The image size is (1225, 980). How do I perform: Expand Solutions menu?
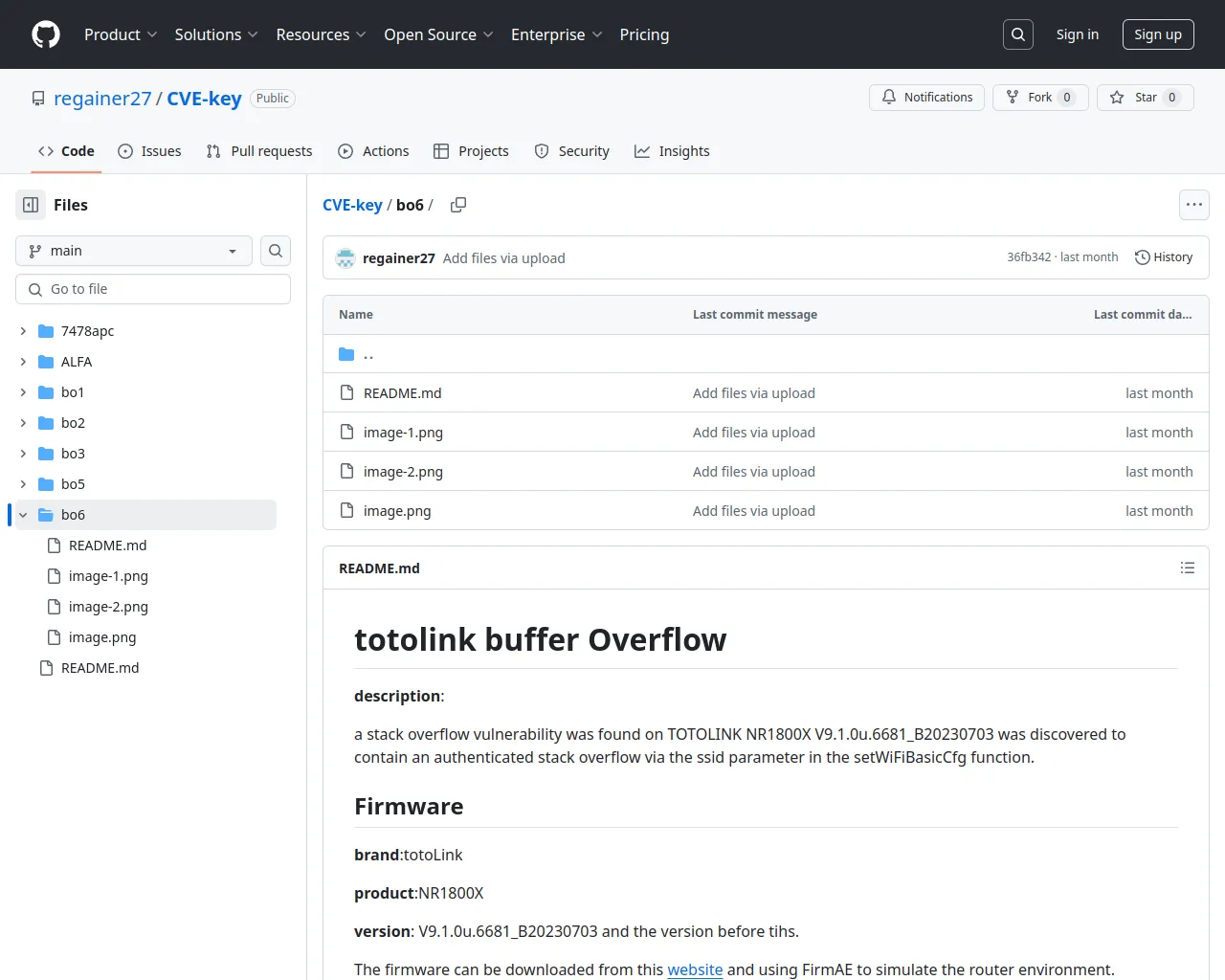216,34
